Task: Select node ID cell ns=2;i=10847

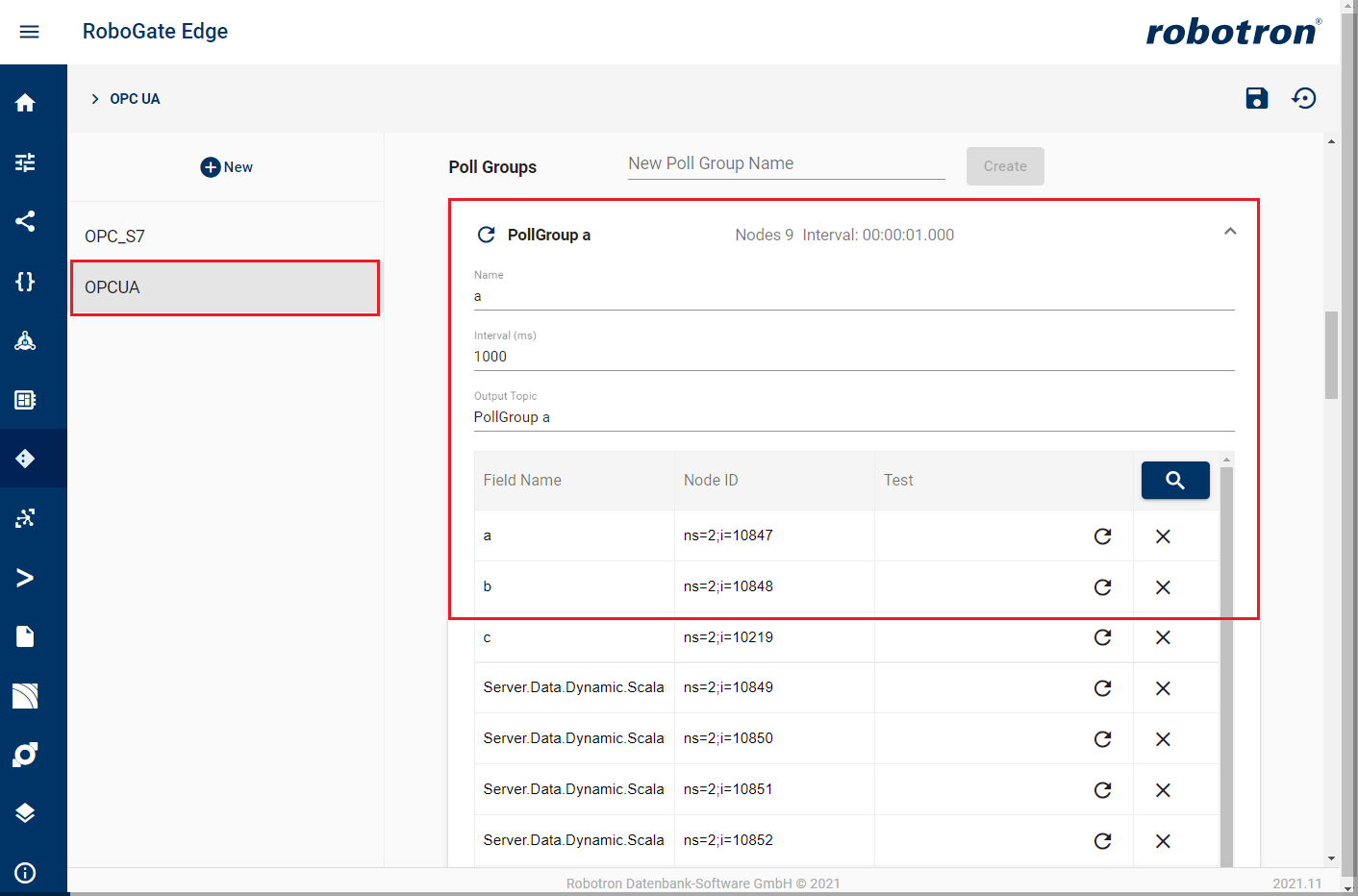Action: coord(774,535)
